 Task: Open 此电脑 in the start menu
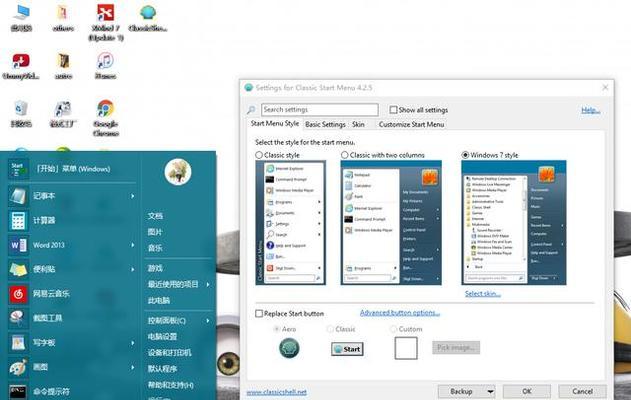click(159, 301)
